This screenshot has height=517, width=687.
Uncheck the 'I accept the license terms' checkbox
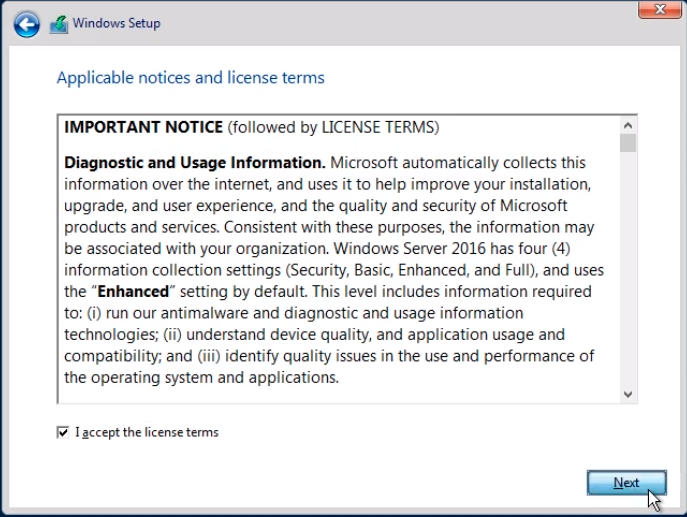[63, 432]
